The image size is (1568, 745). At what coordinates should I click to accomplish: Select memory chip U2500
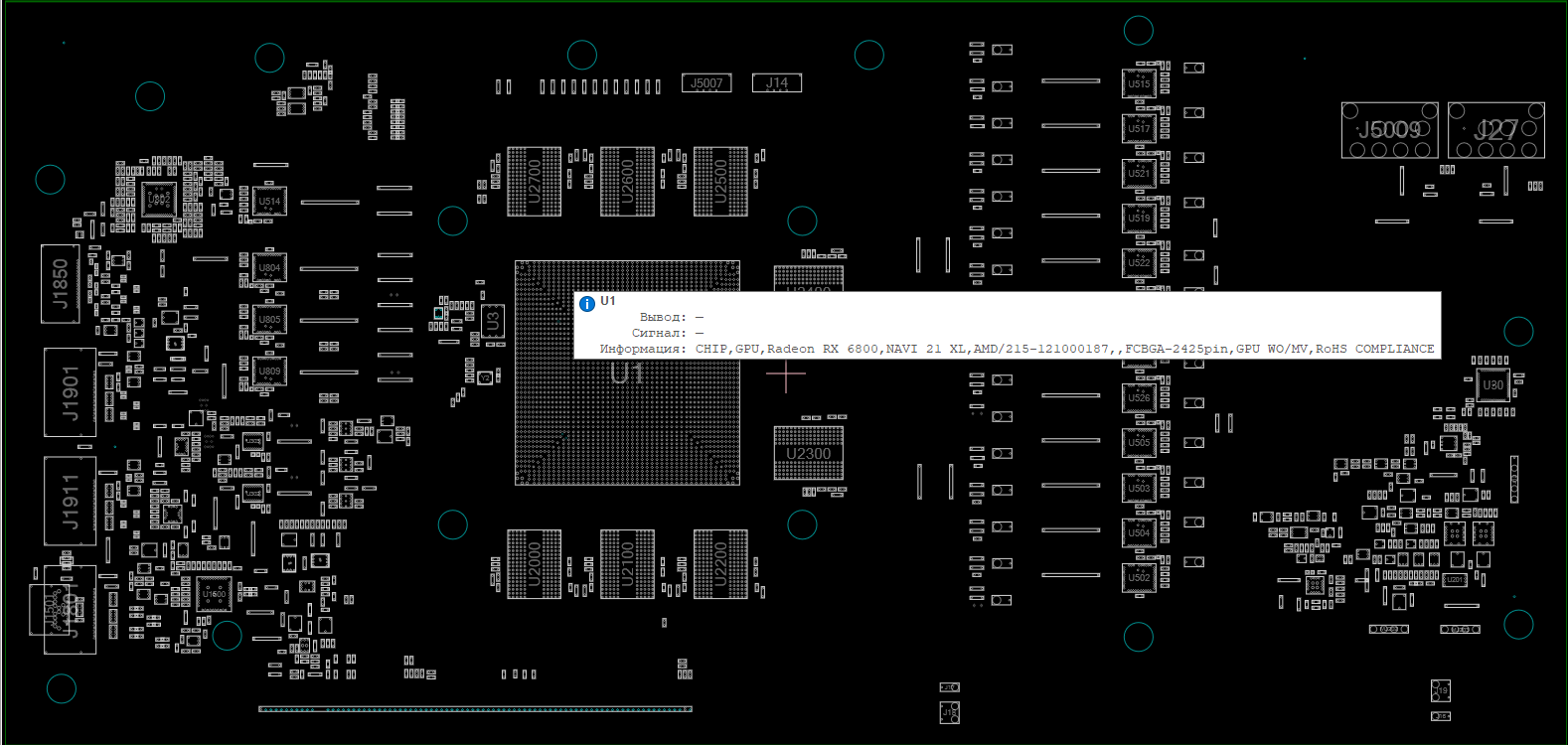pyautogui.click(x=720, y=181)
